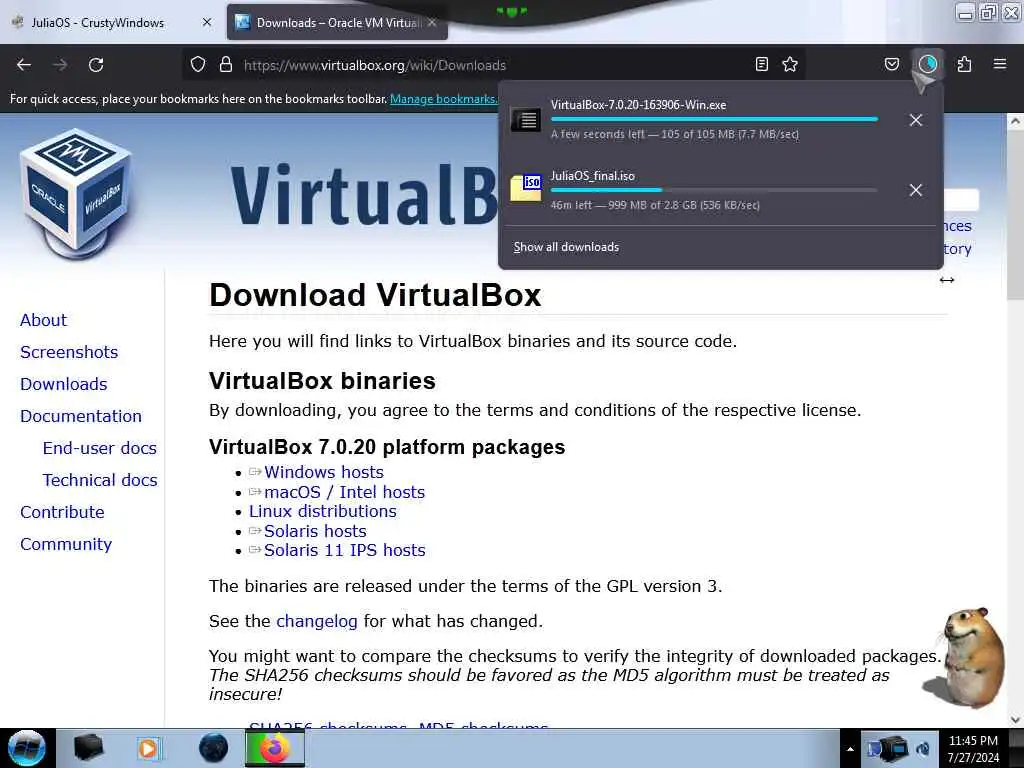Open Technical docs in the sidebar
The image size is (1024, 768).
[x=100, y=480]
